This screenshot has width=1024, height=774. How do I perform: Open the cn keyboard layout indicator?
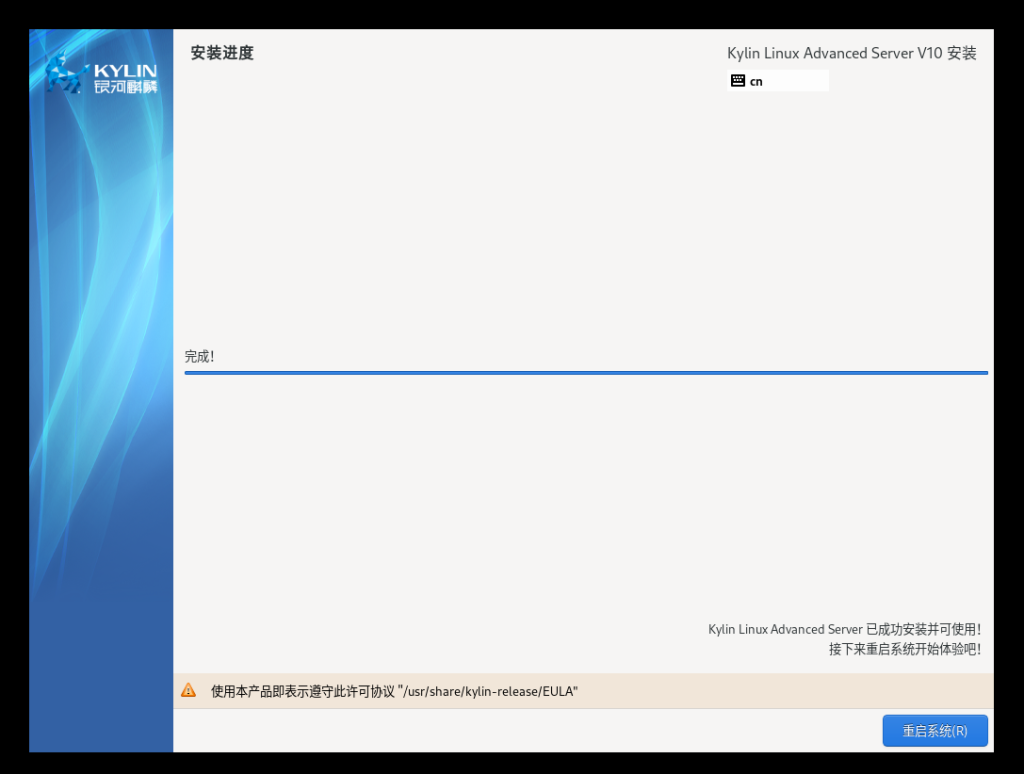point(778,80)
